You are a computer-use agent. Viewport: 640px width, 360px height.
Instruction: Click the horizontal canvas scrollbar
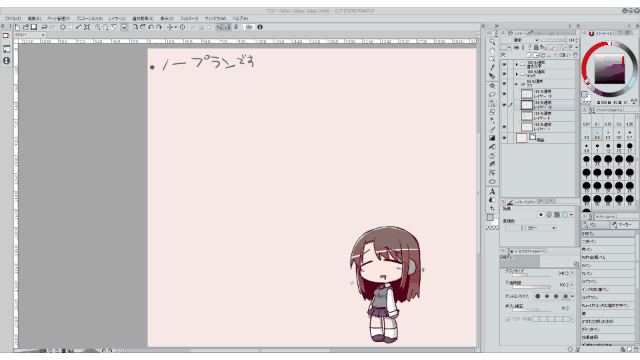[260, 350]
